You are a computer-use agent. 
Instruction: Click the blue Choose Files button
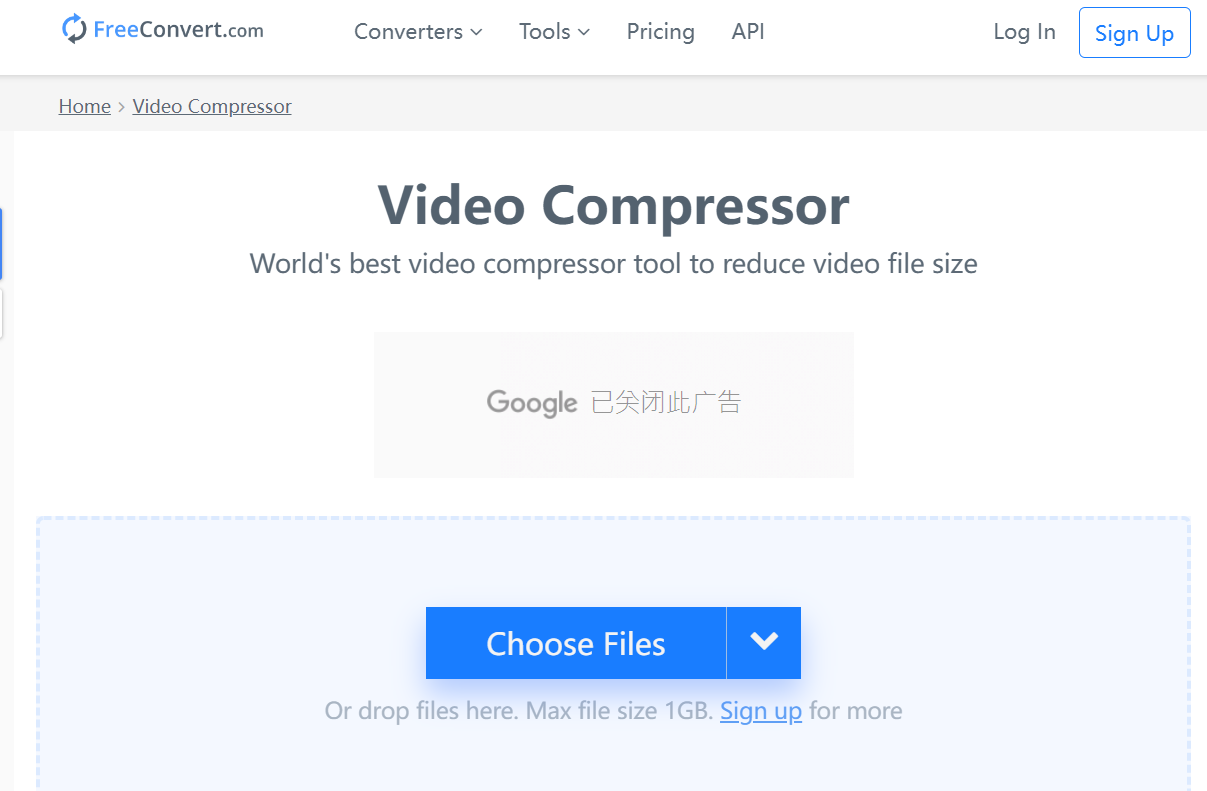click(576, 643)
